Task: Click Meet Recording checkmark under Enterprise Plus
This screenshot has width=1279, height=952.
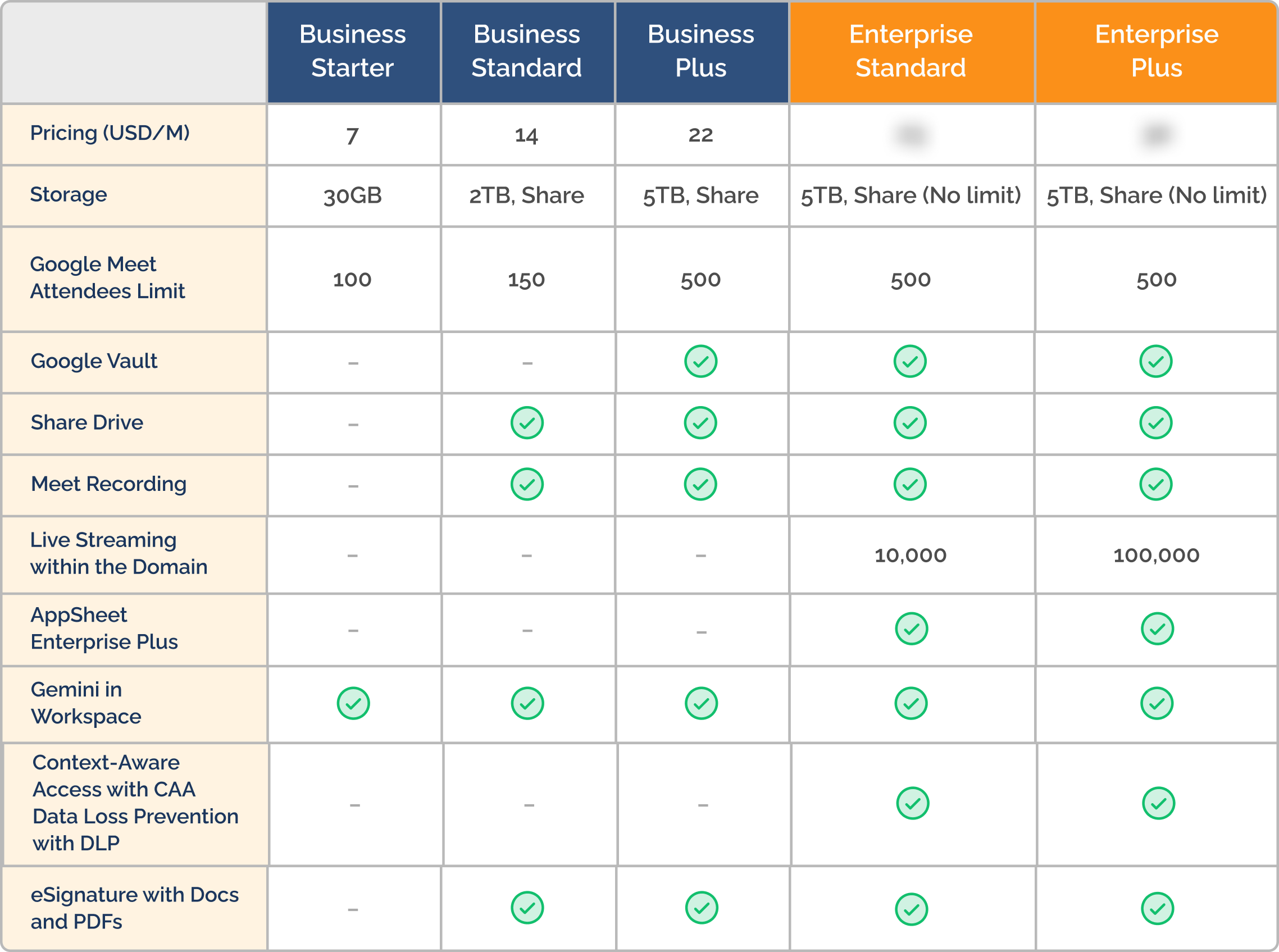Action: [x=1155, y=484]
